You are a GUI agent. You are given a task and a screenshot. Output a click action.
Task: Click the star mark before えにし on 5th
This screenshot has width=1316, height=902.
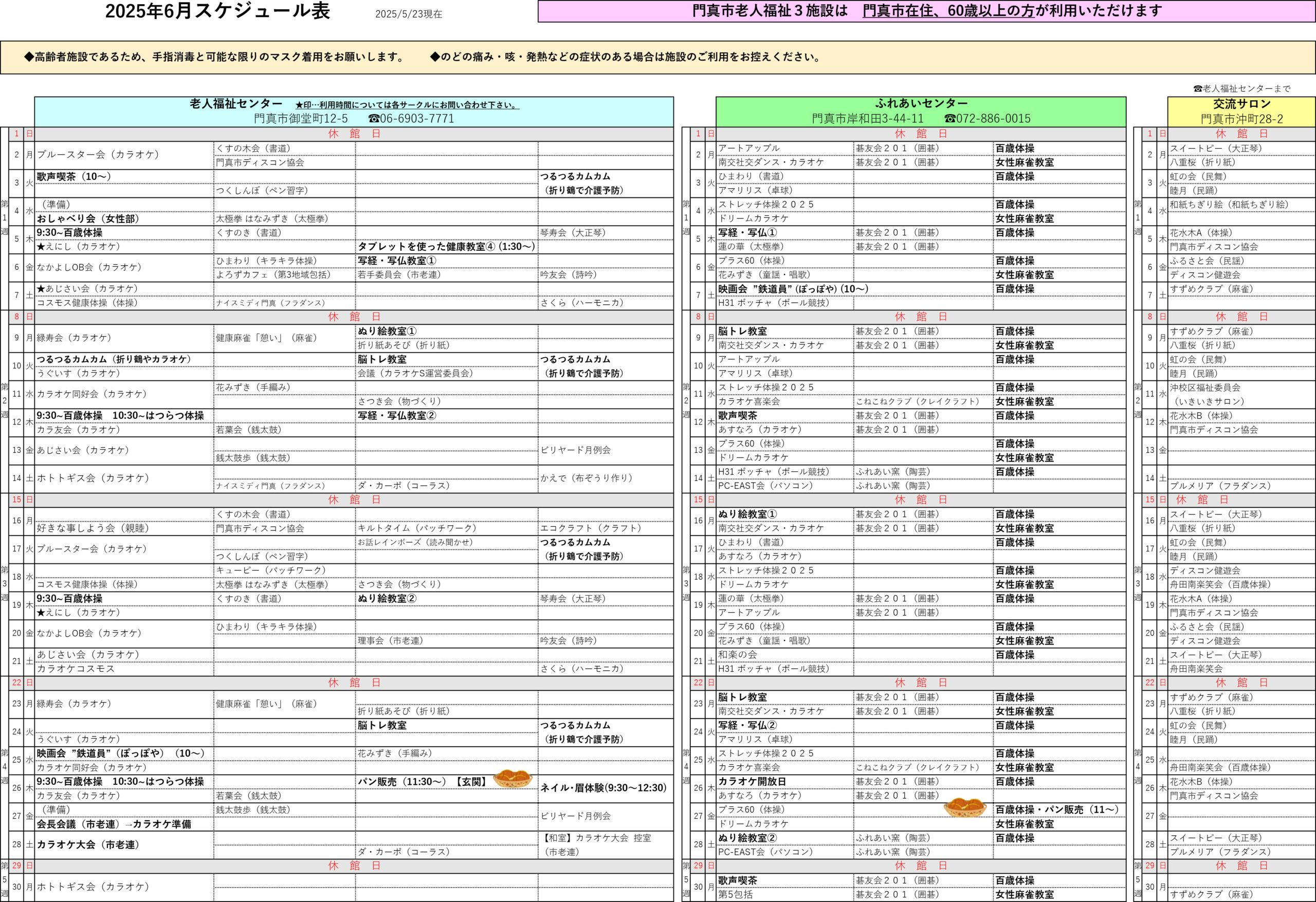[41, 247]
